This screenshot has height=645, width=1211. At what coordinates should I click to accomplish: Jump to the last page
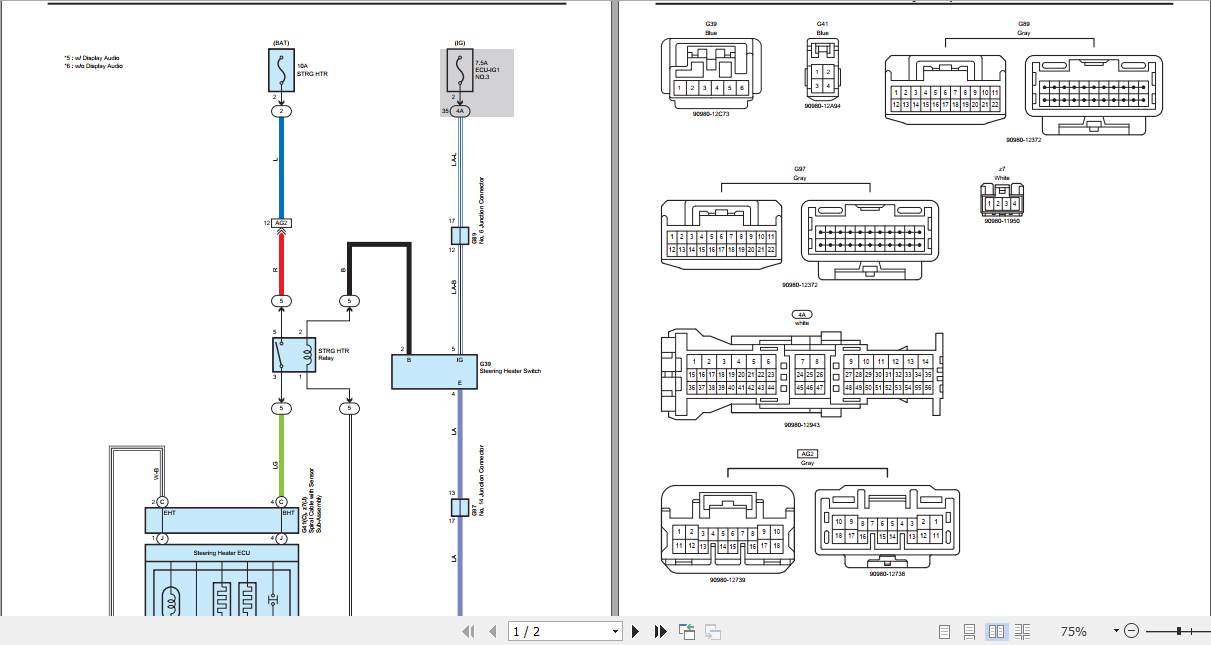[660, 631]
